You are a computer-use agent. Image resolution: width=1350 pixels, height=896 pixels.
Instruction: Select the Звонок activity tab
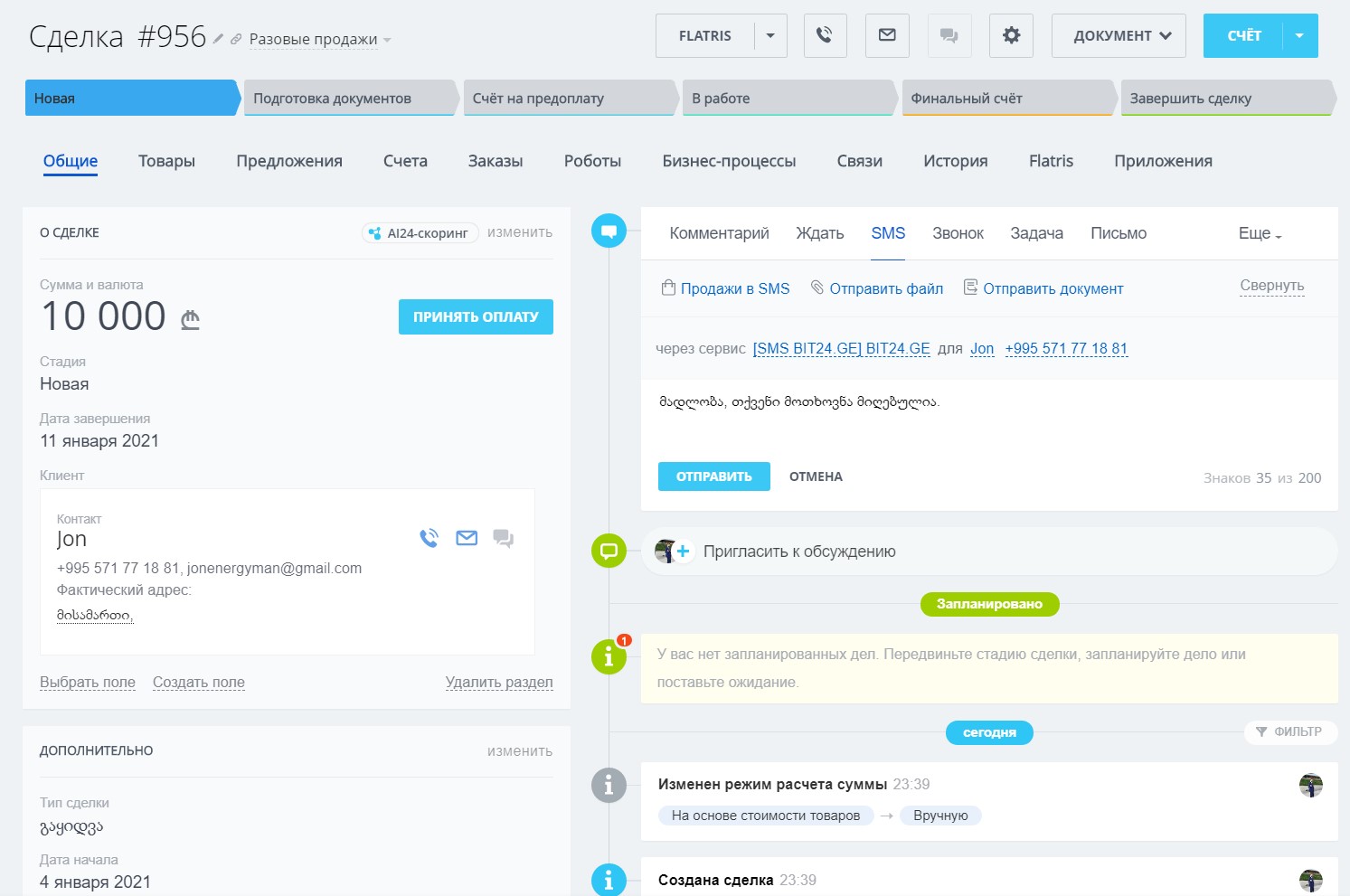tap(958, 233)
